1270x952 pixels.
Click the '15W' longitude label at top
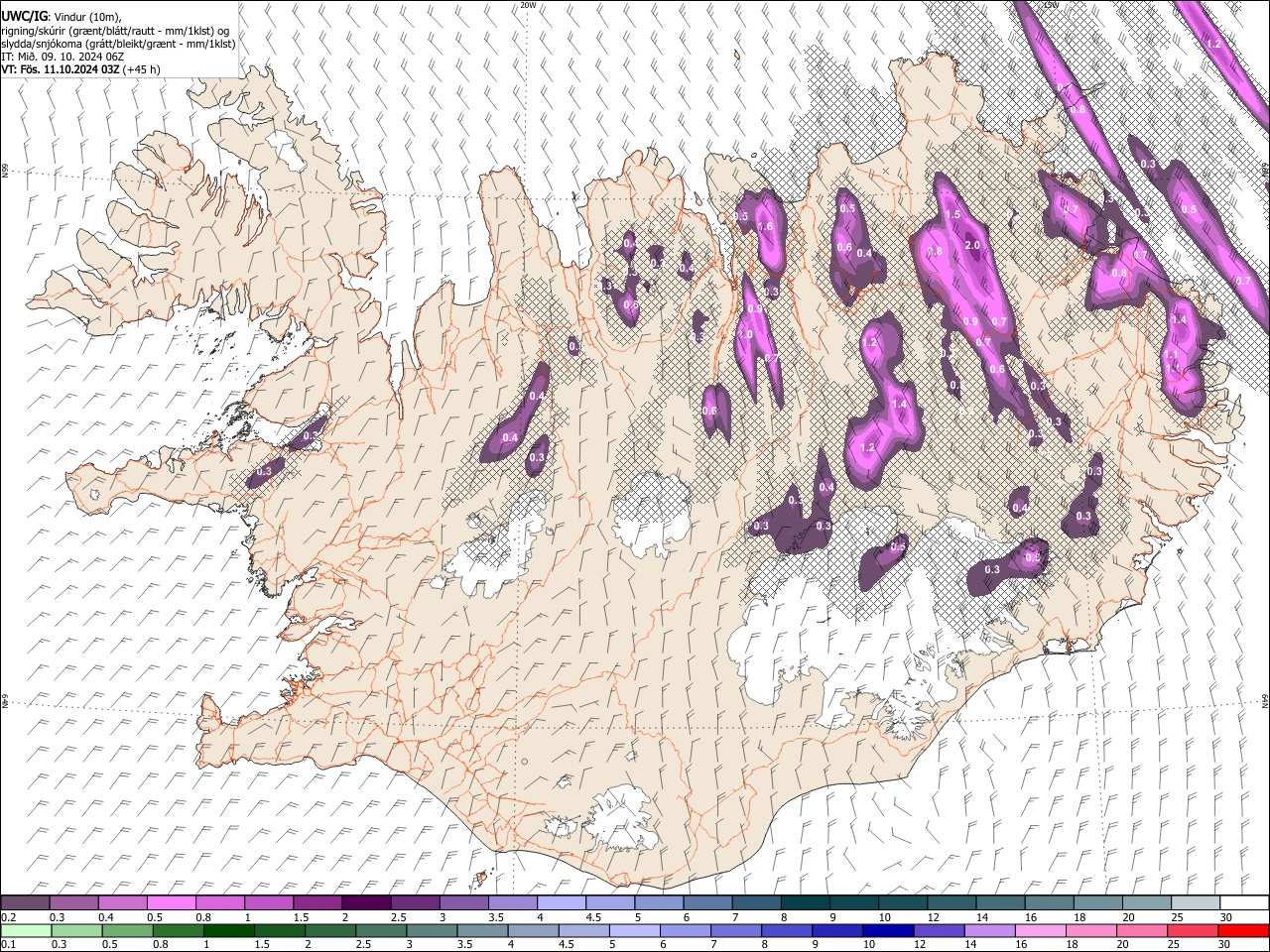[x=1051, y=5]
